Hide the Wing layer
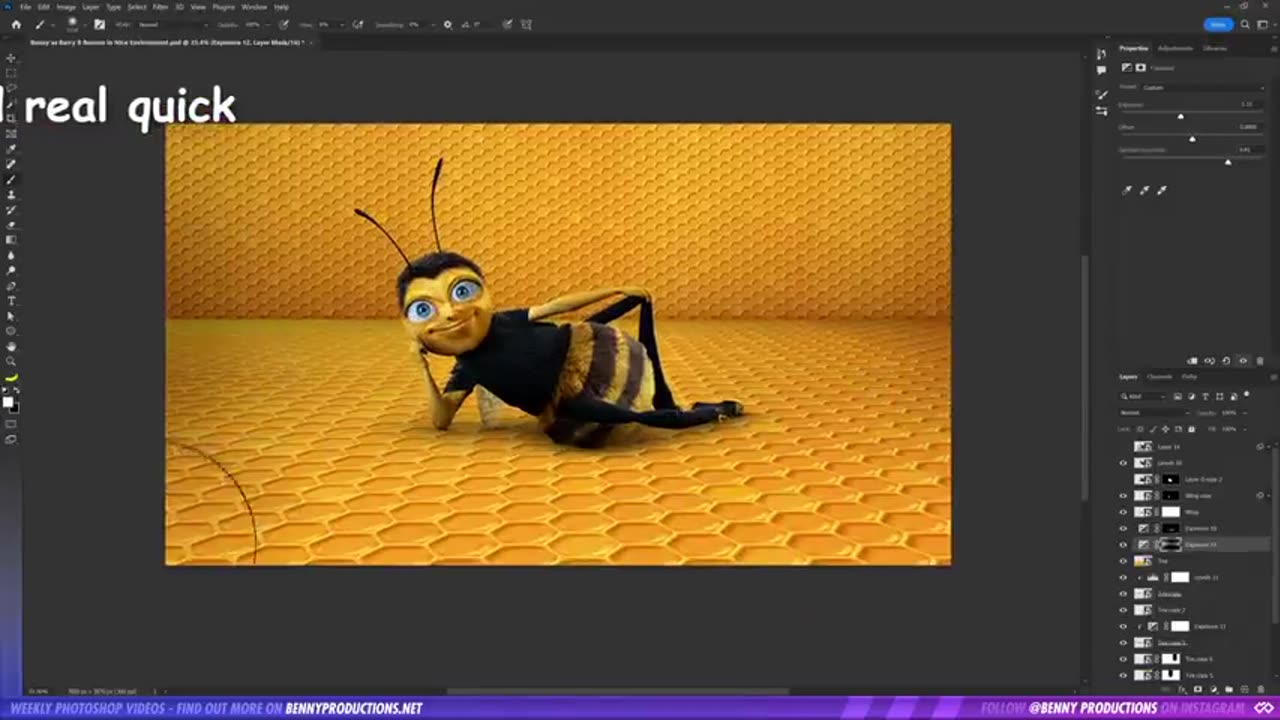1280x720 pixels. coord(1123,512)
